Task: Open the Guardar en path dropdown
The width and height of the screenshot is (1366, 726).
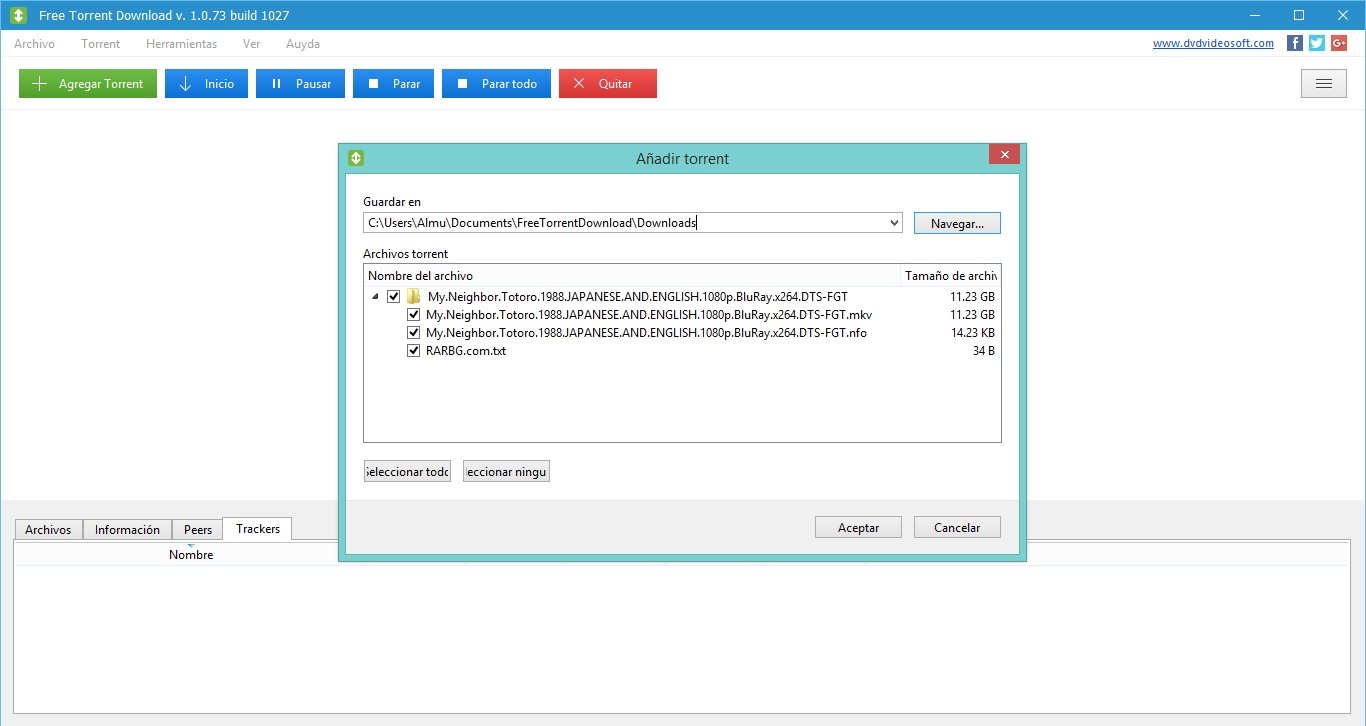Action: 894,223
